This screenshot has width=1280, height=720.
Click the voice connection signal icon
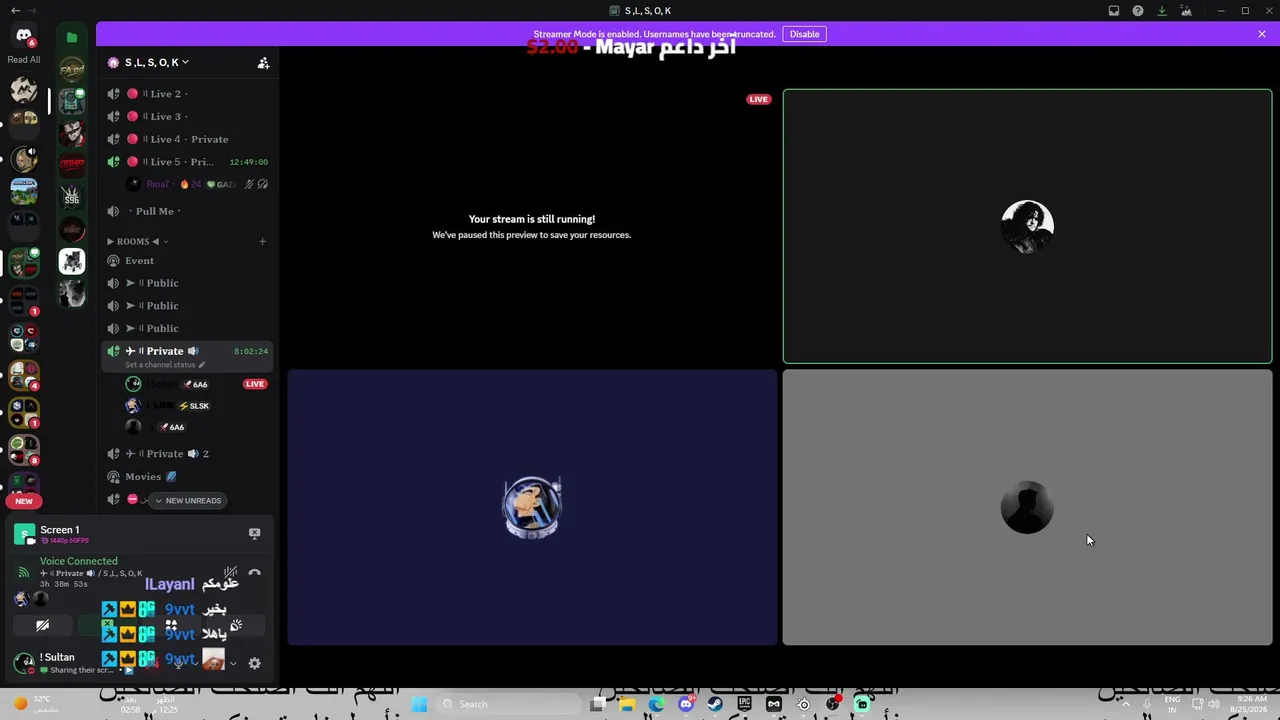pos(24,573)
